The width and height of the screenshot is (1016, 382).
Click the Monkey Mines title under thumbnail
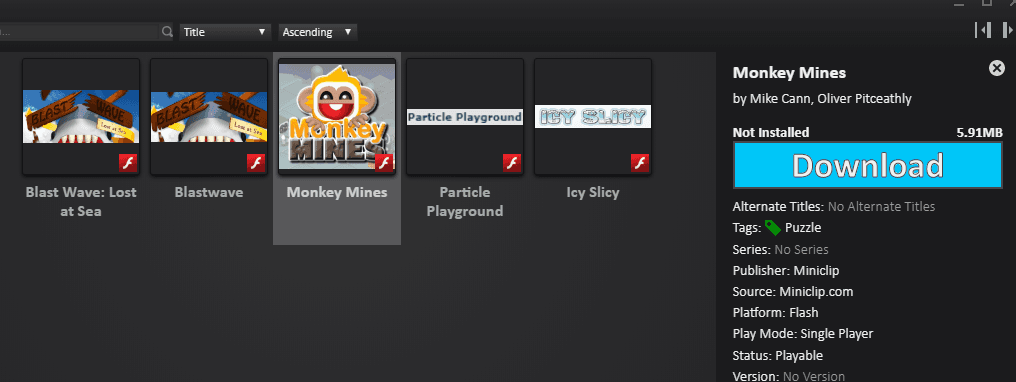click(x=337, y=192)
